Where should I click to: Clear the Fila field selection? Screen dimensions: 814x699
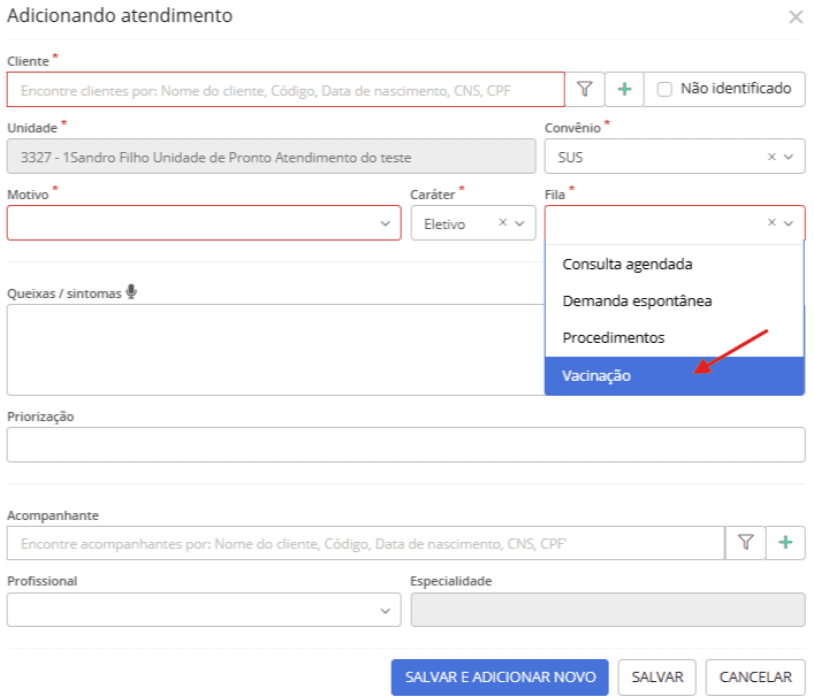(x=771, y=223)
